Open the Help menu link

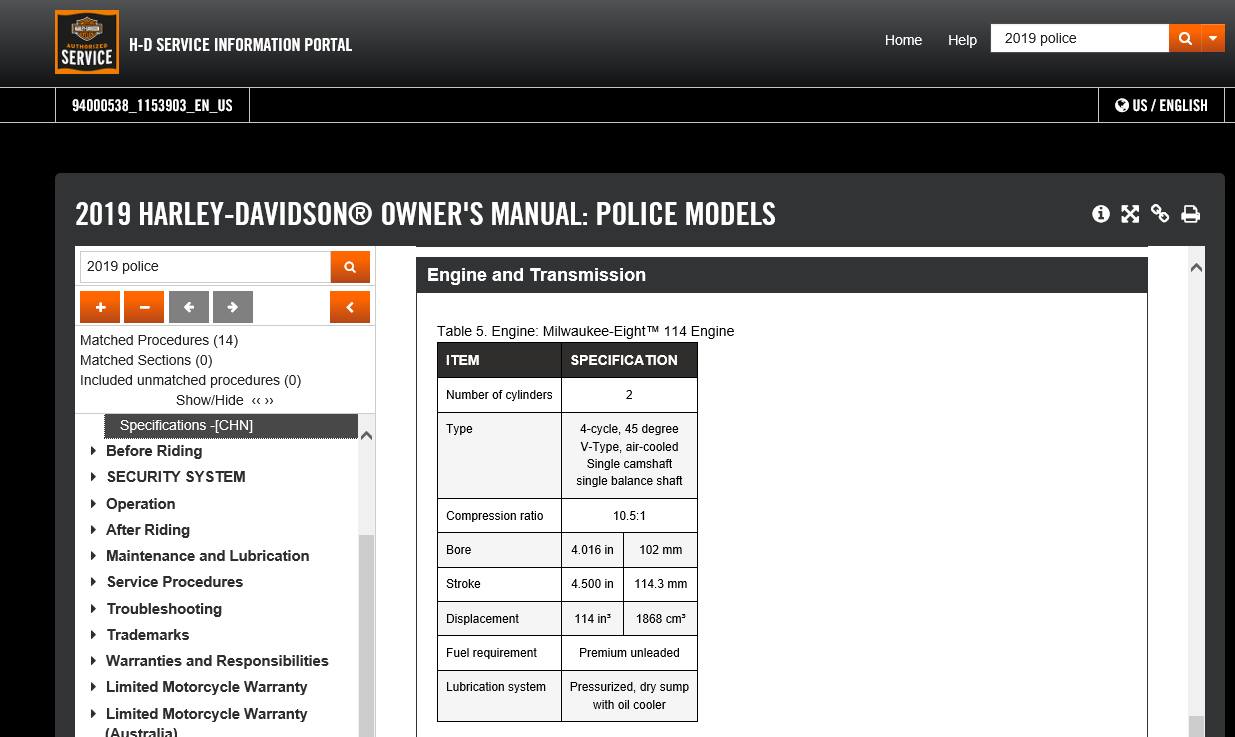[962, 40]
